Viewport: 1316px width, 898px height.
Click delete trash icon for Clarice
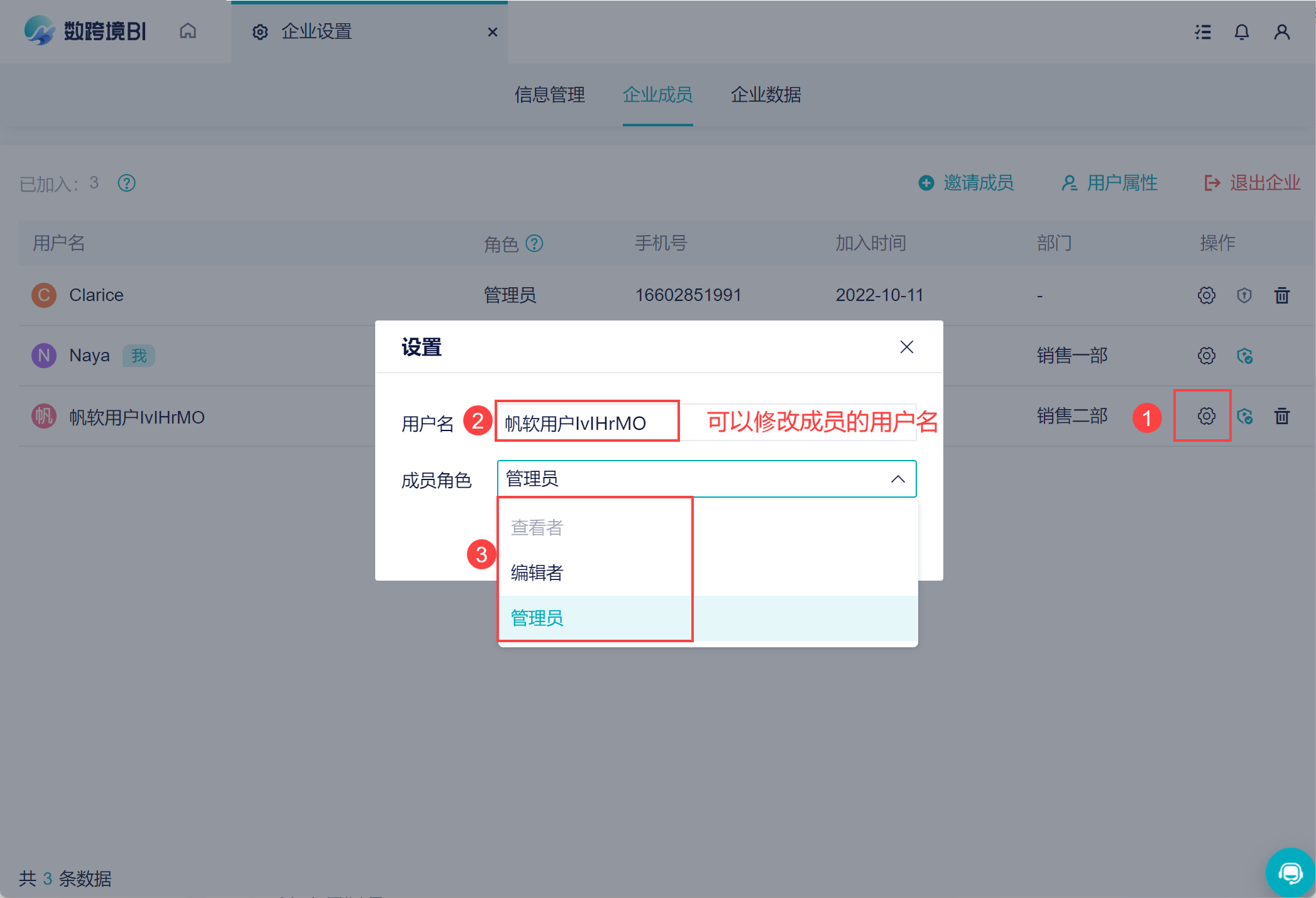click(x=1282, y=295)
